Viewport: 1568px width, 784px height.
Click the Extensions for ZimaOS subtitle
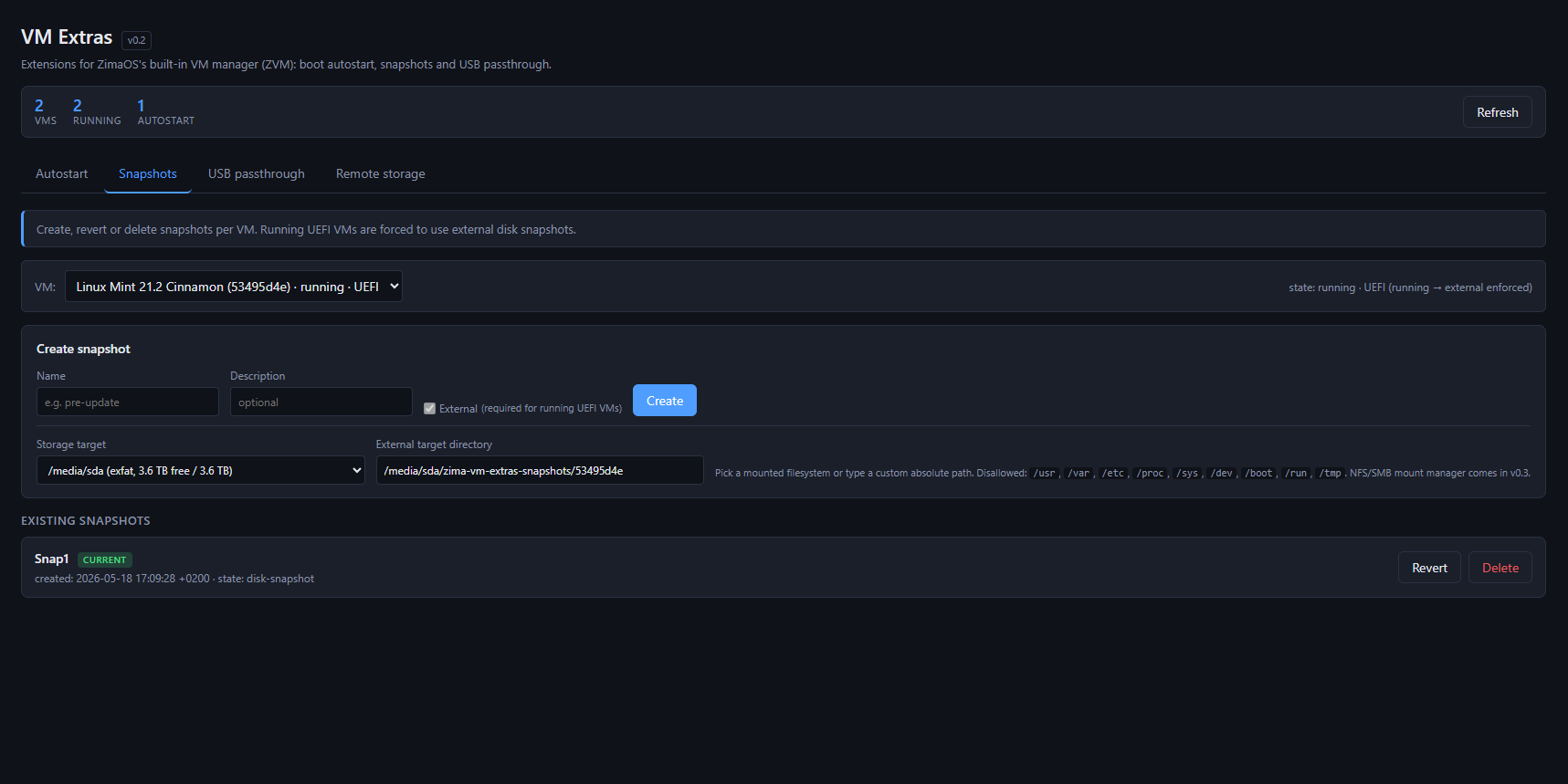click(286, 65)
